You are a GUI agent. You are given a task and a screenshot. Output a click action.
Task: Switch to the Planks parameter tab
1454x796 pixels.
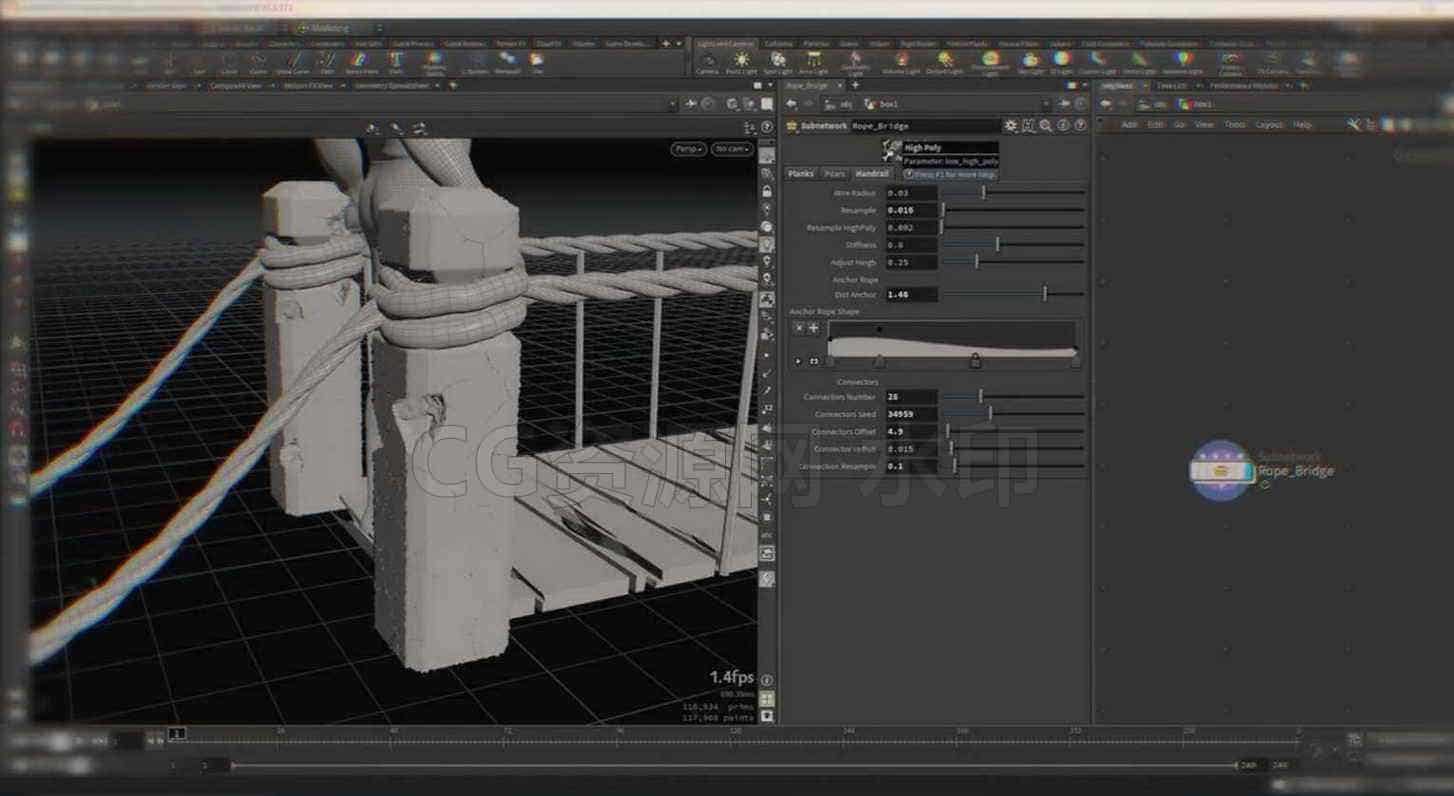coord(801,174)
